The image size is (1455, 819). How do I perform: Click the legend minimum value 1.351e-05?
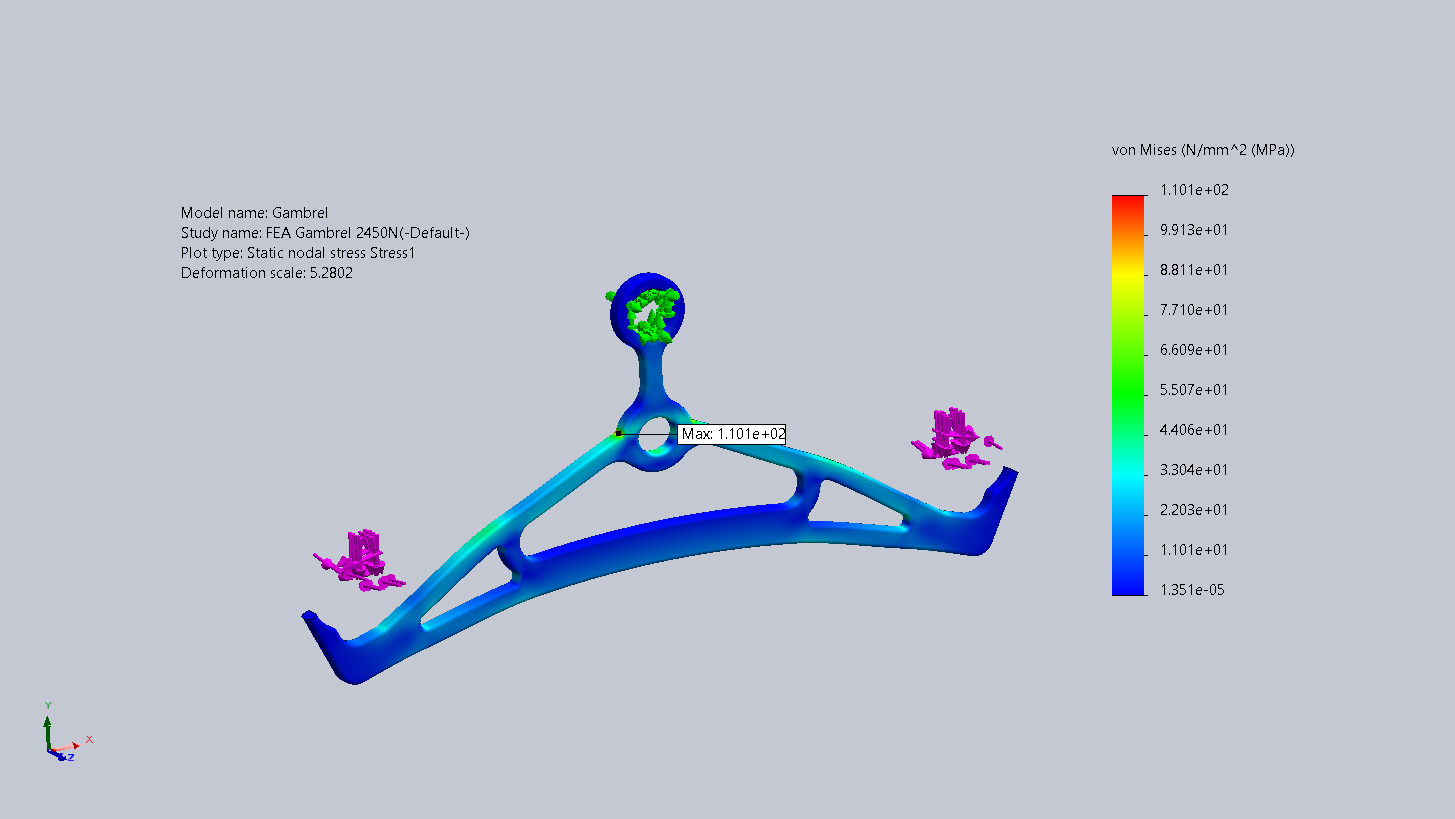(x=1192, y=590)
